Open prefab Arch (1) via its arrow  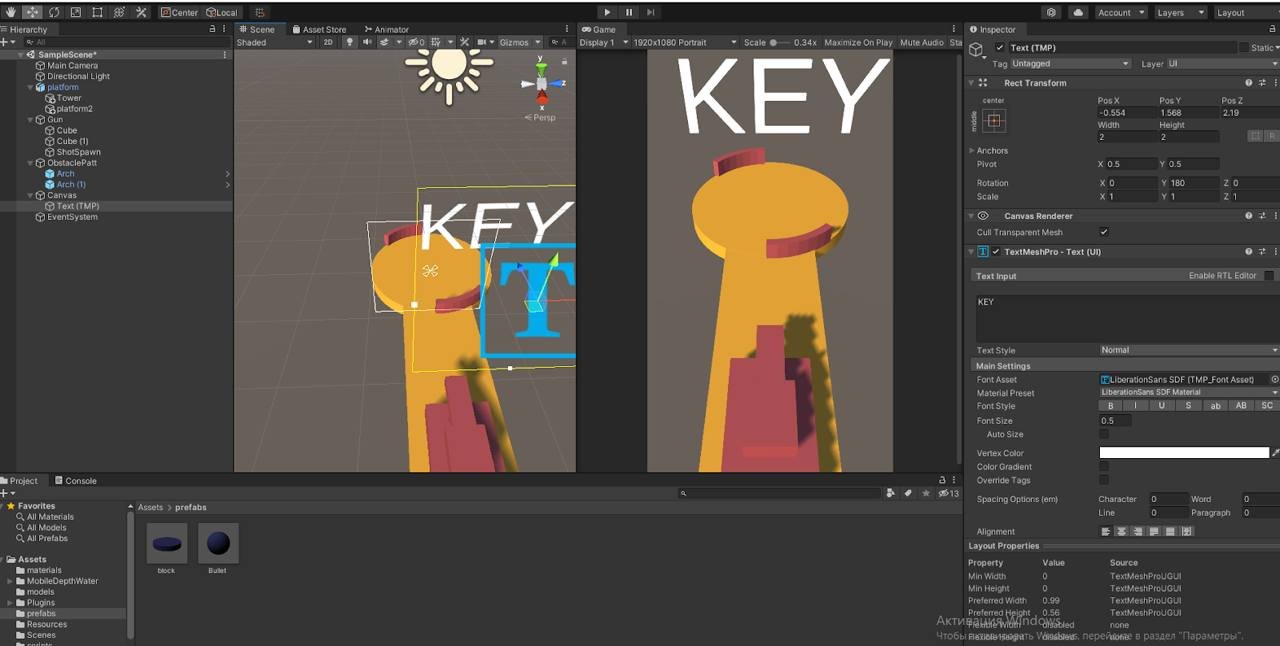pyautogui.click(x=228, y=185)
